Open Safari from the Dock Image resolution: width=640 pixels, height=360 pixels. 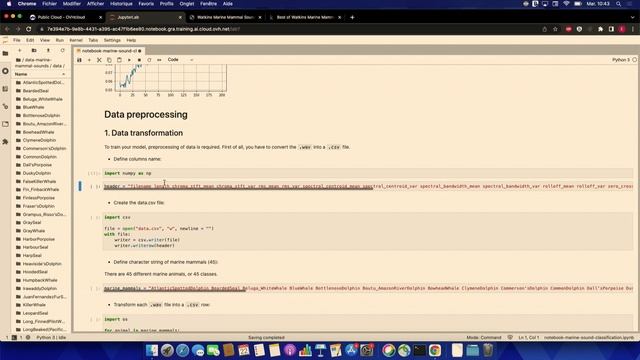pyautogui.click(x=182, y=350)
